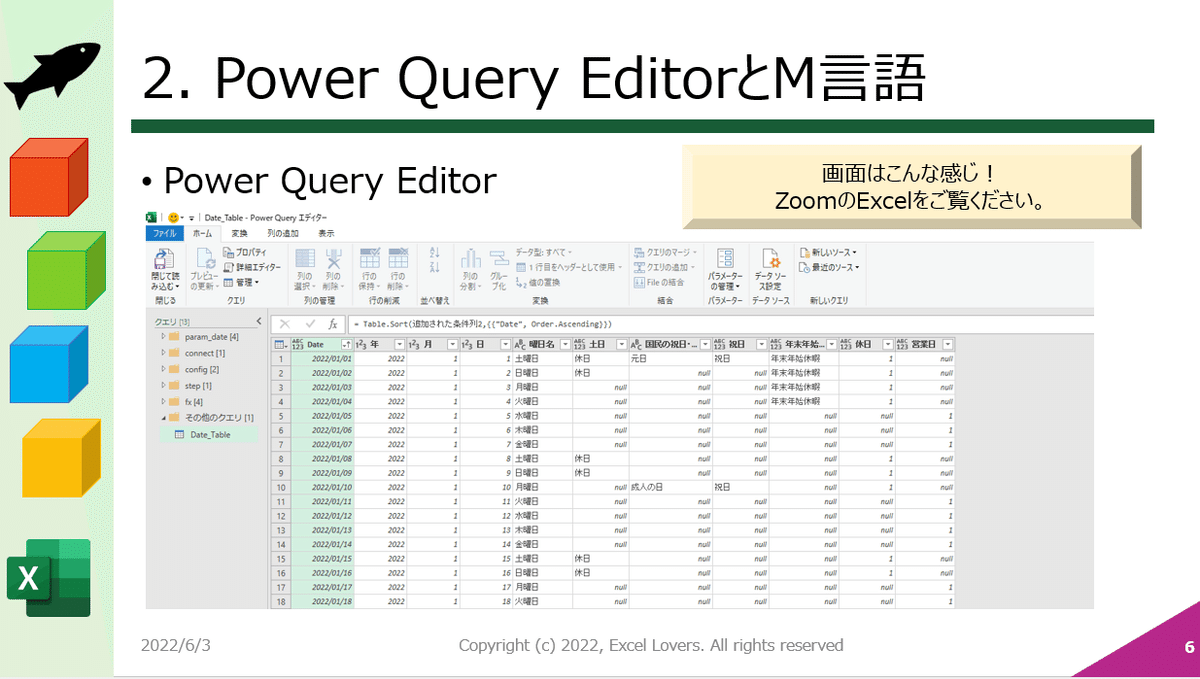The image size is (1200, 679).
Task: Click the 列の分割 split column icon
Action: pyautogui.click(x=470, y=259)
